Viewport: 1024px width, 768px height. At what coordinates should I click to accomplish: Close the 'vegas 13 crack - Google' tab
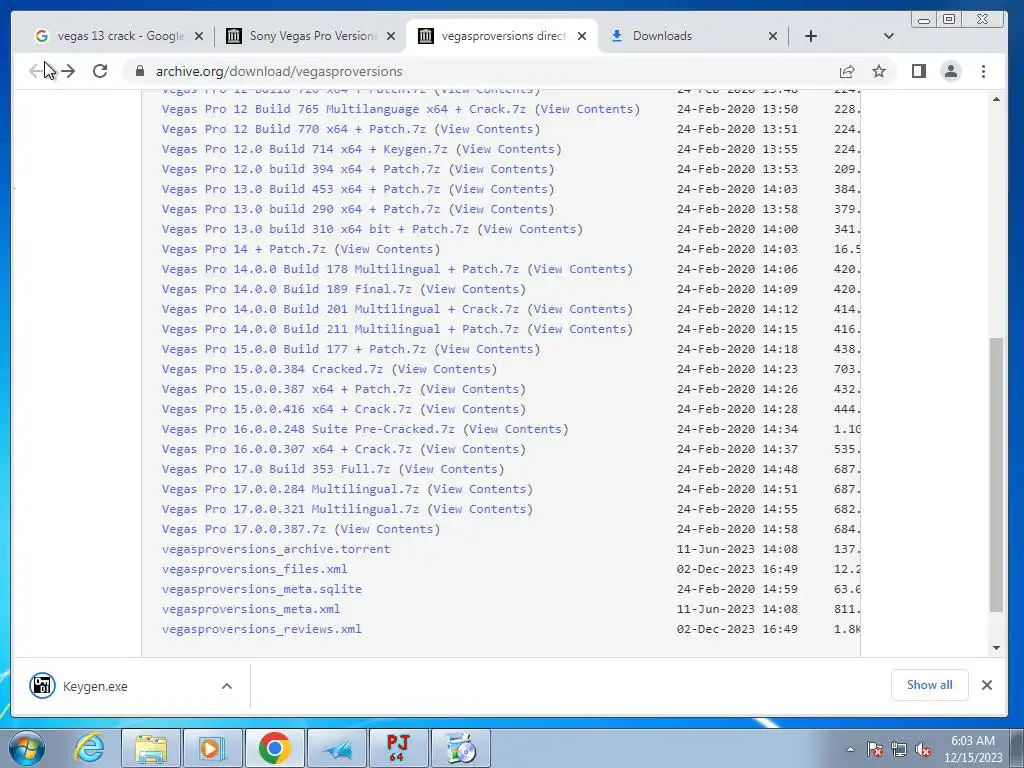199,36
